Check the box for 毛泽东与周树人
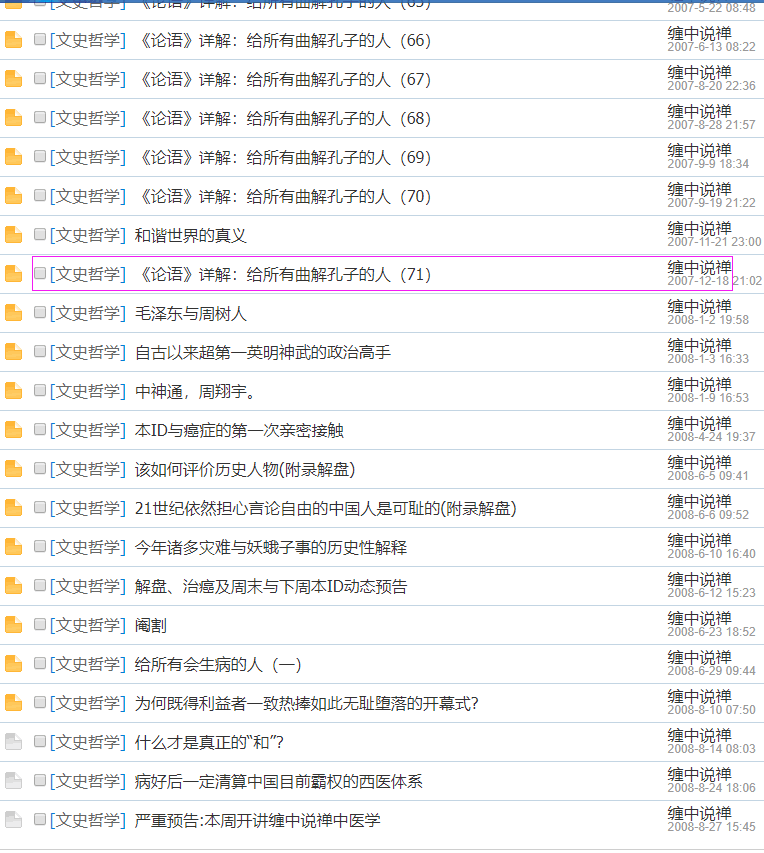The image size is (764, 853). click(40, 312)
